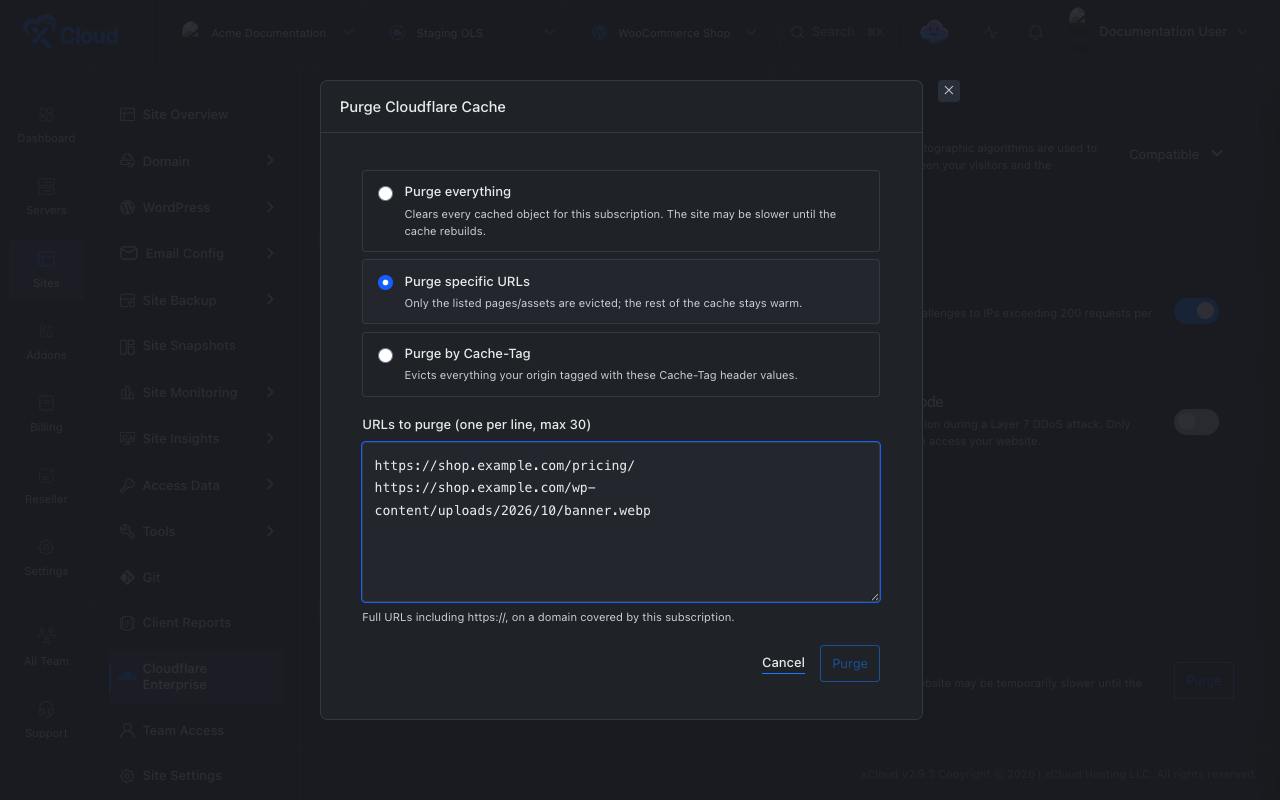This screenshot has width=1280, height=800.
Task: Open Support in the left rail
Action: click(x=46, y=720)
